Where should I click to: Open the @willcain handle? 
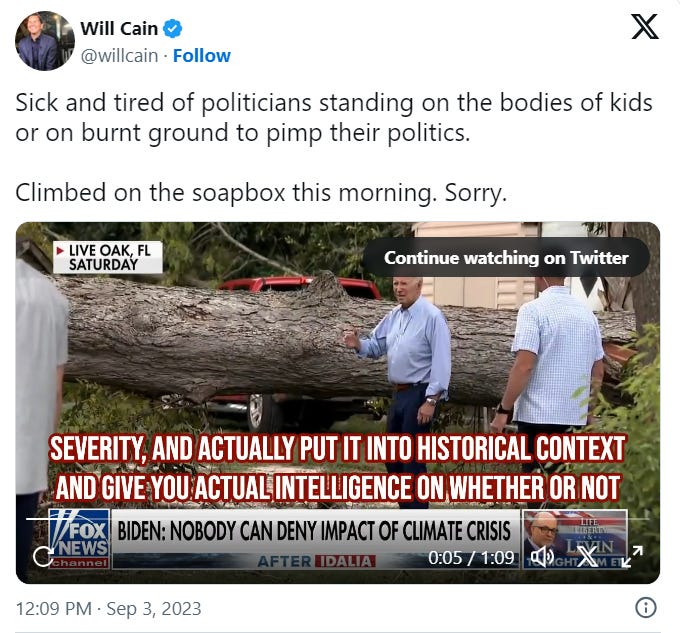119,55
